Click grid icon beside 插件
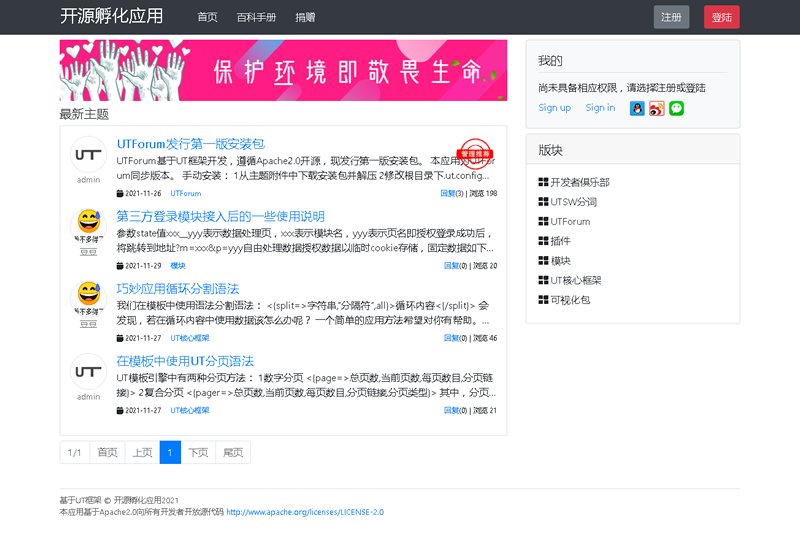Viewport: 800px width, 543px height. click(543, 241)
